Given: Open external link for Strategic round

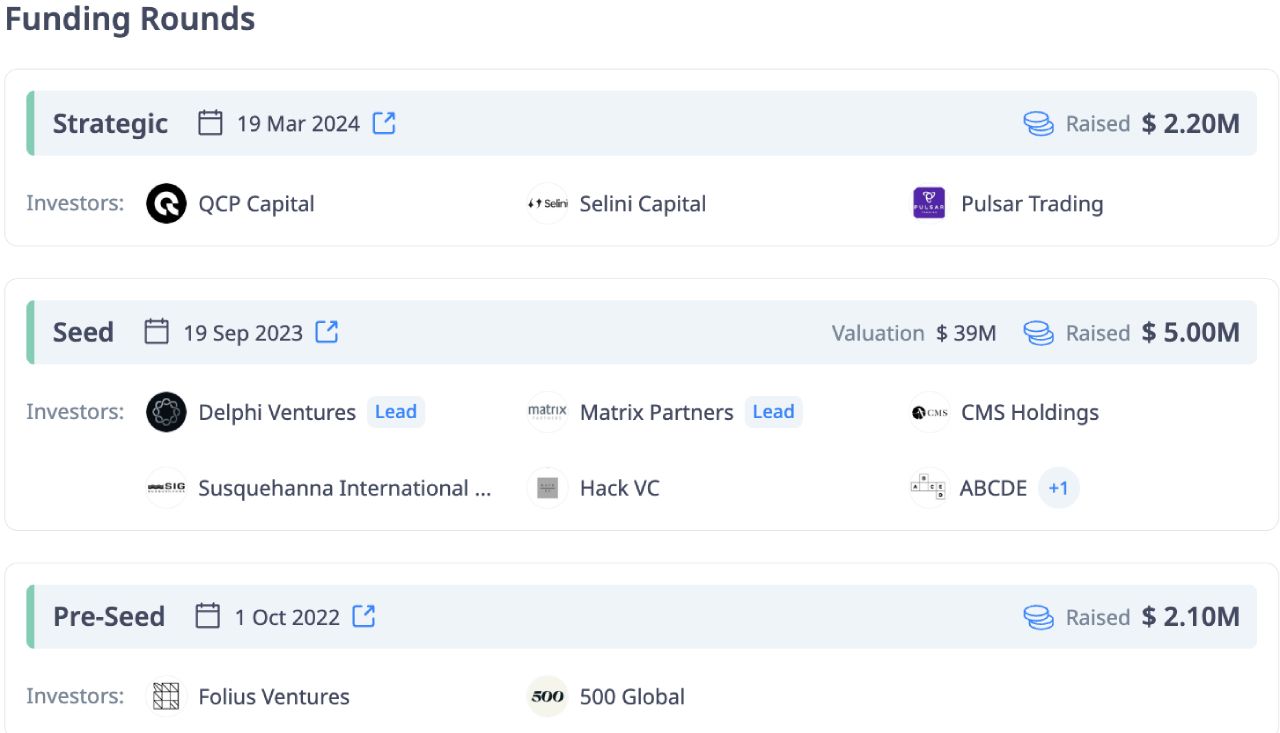Looking at the screenshot, I should (x=384, y=123).
